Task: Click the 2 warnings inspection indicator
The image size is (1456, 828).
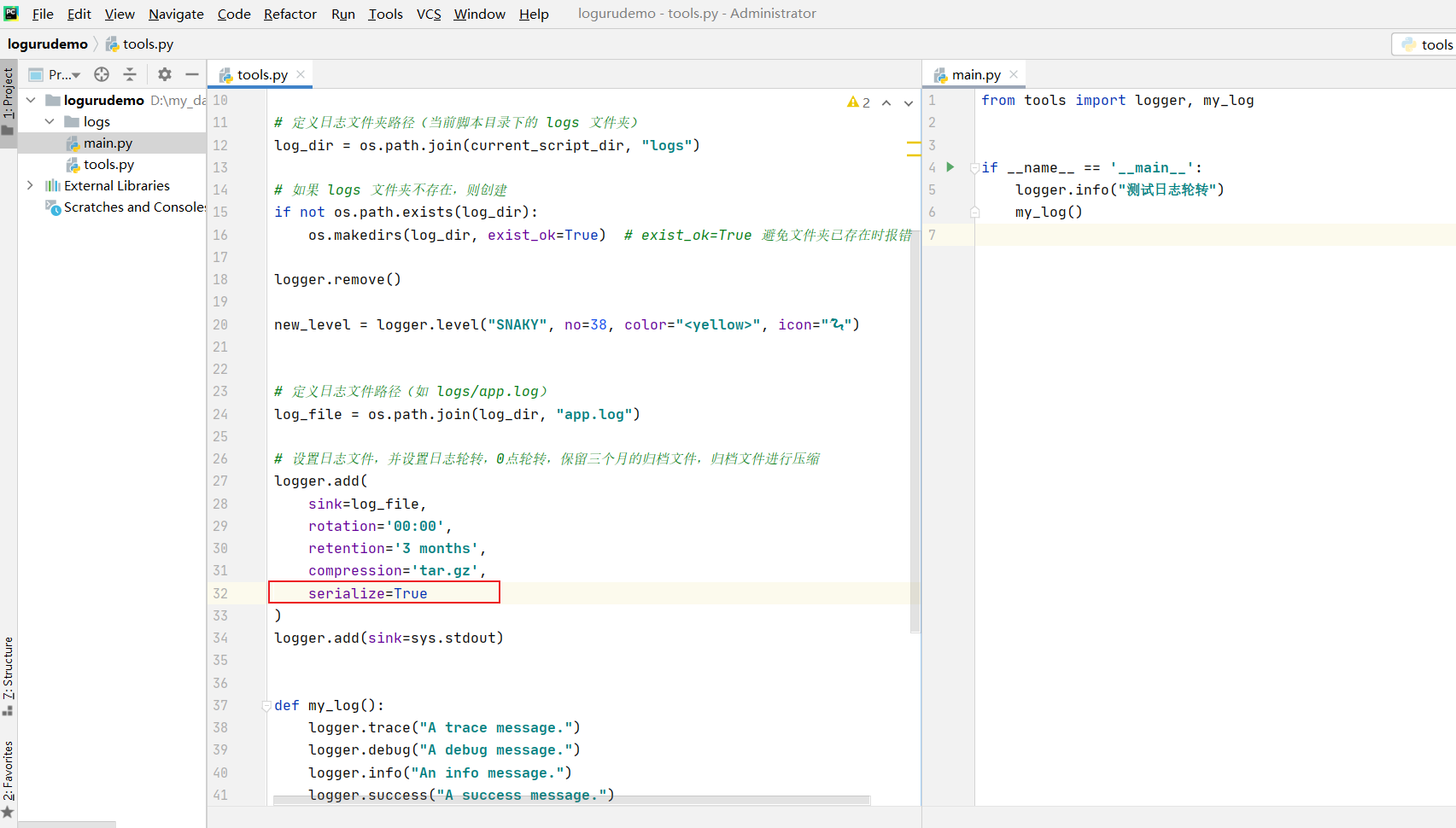Action: [858, 102]
